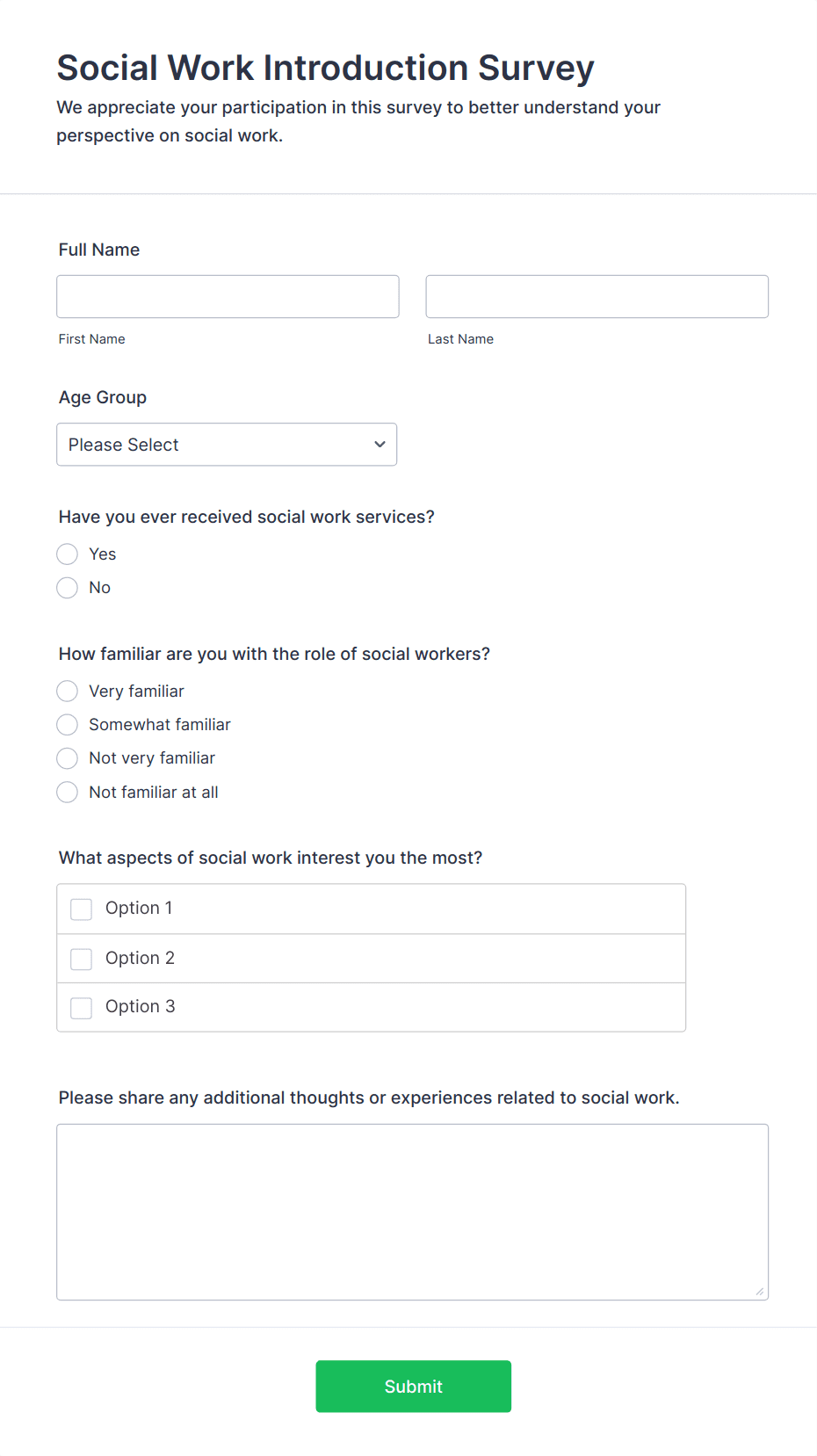Image resolution: width=817 pixels, height=1456 pixels.
Task: Select the Not very familiar option
Action: [68, 758]
